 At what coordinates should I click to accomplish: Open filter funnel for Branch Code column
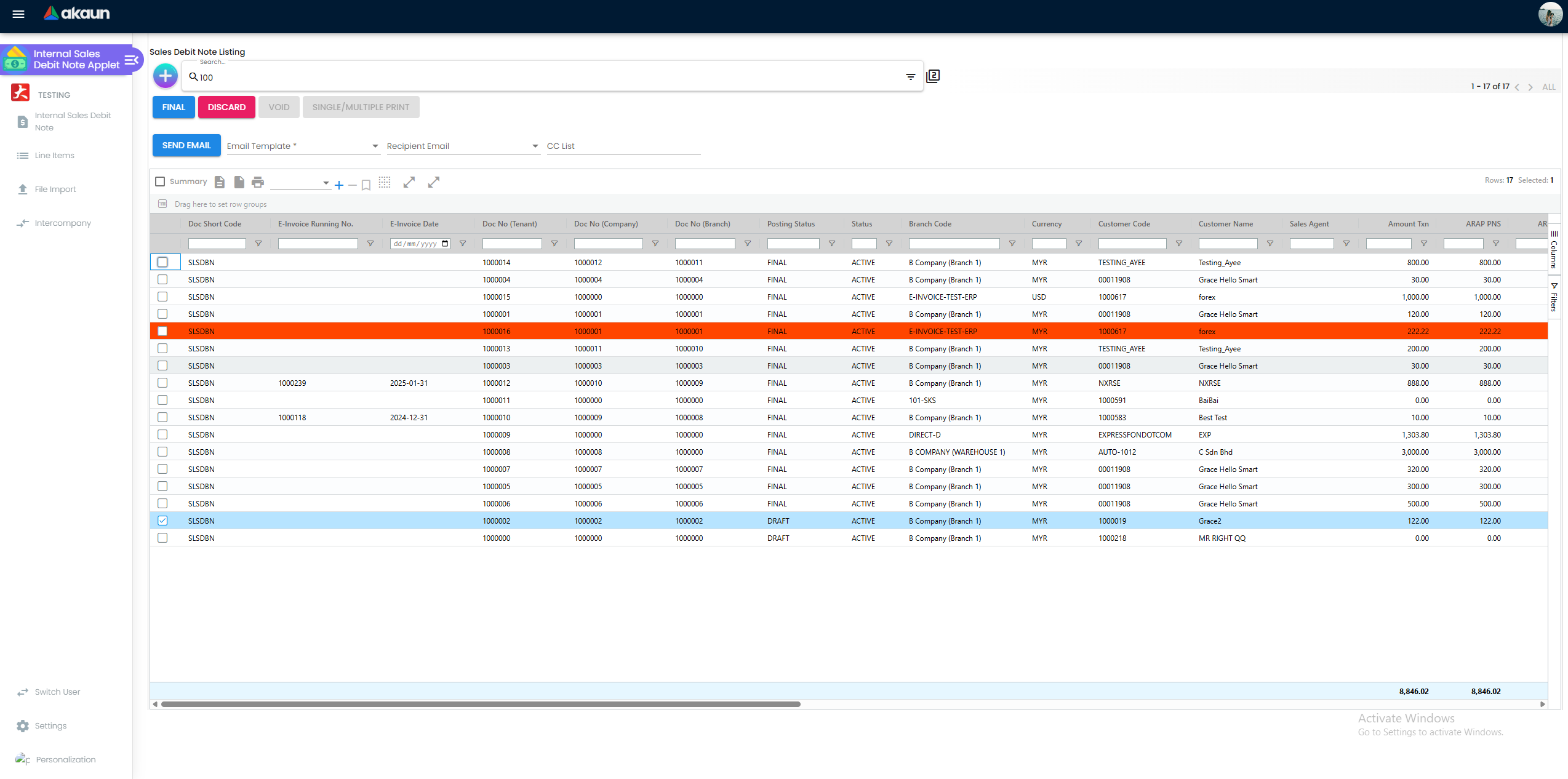[x=1012, y=244]
